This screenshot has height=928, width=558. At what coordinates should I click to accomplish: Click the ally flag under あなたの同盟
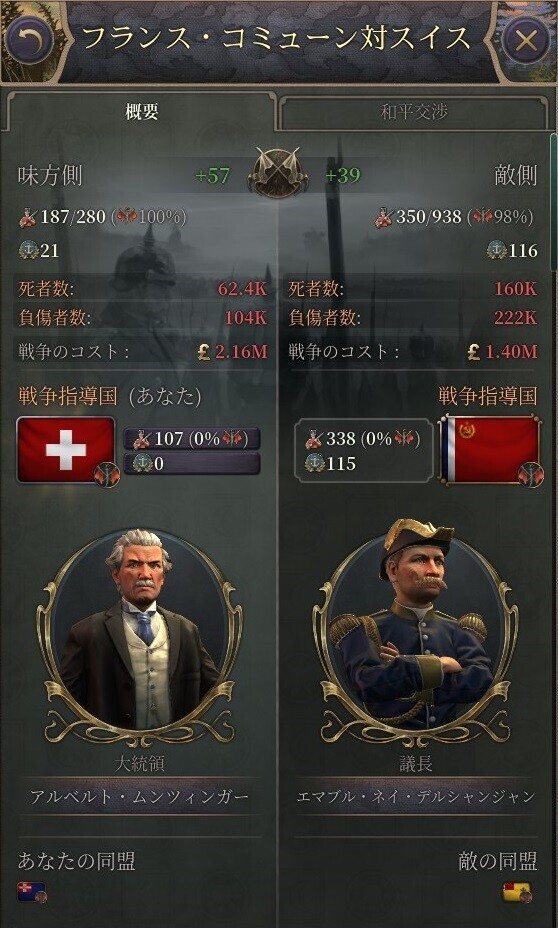[x=31, y=892]
